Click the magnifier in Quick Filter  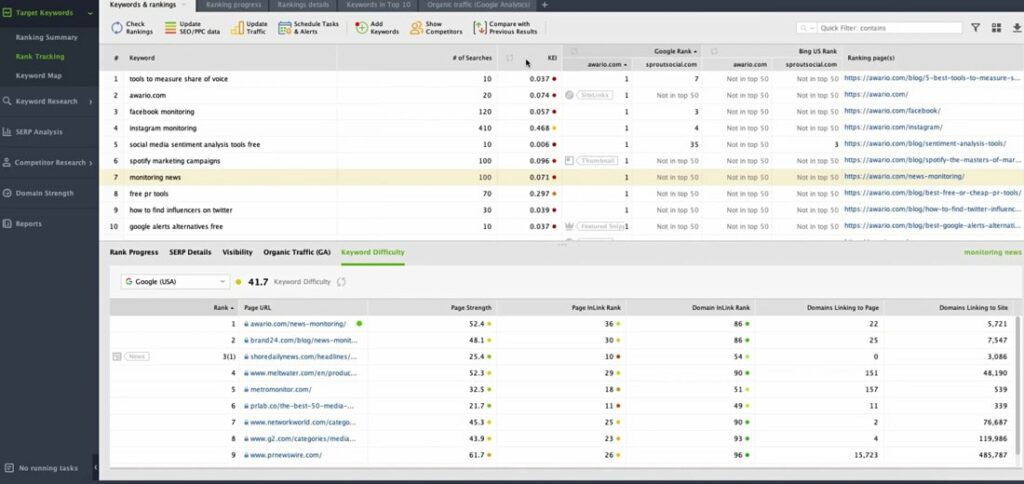click(804, 28)
